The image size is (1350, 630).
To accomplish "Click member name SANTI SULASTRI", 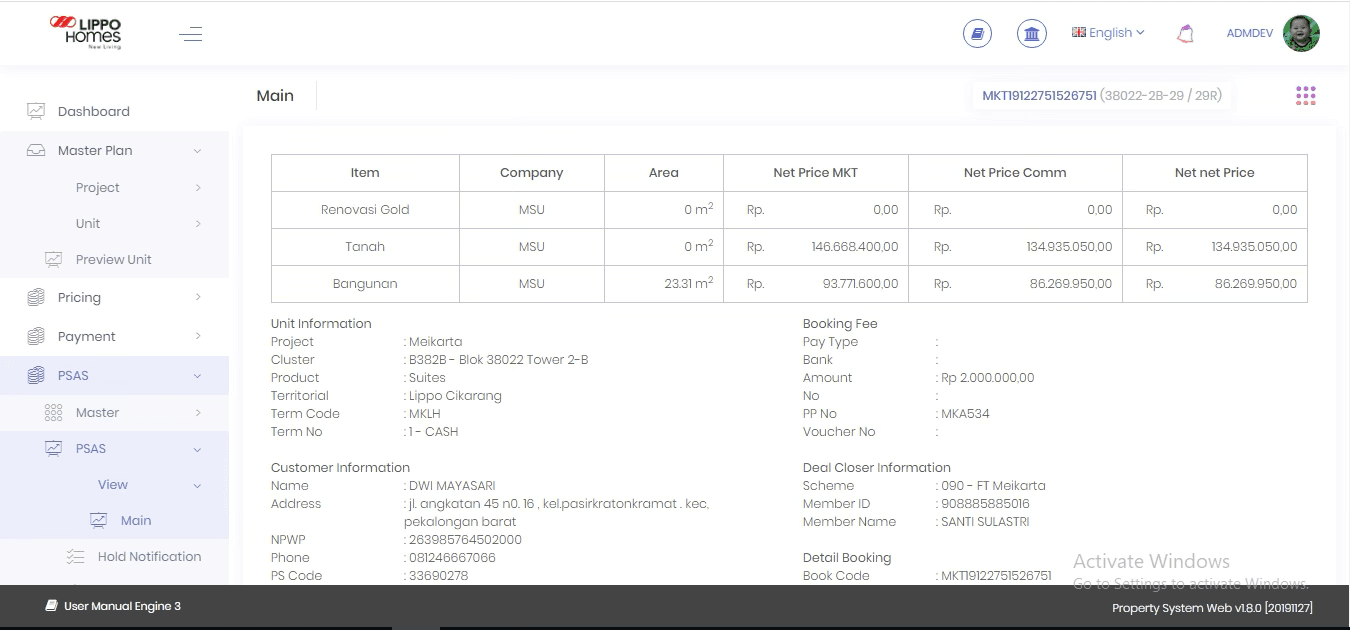I will [x=985, y=522].
